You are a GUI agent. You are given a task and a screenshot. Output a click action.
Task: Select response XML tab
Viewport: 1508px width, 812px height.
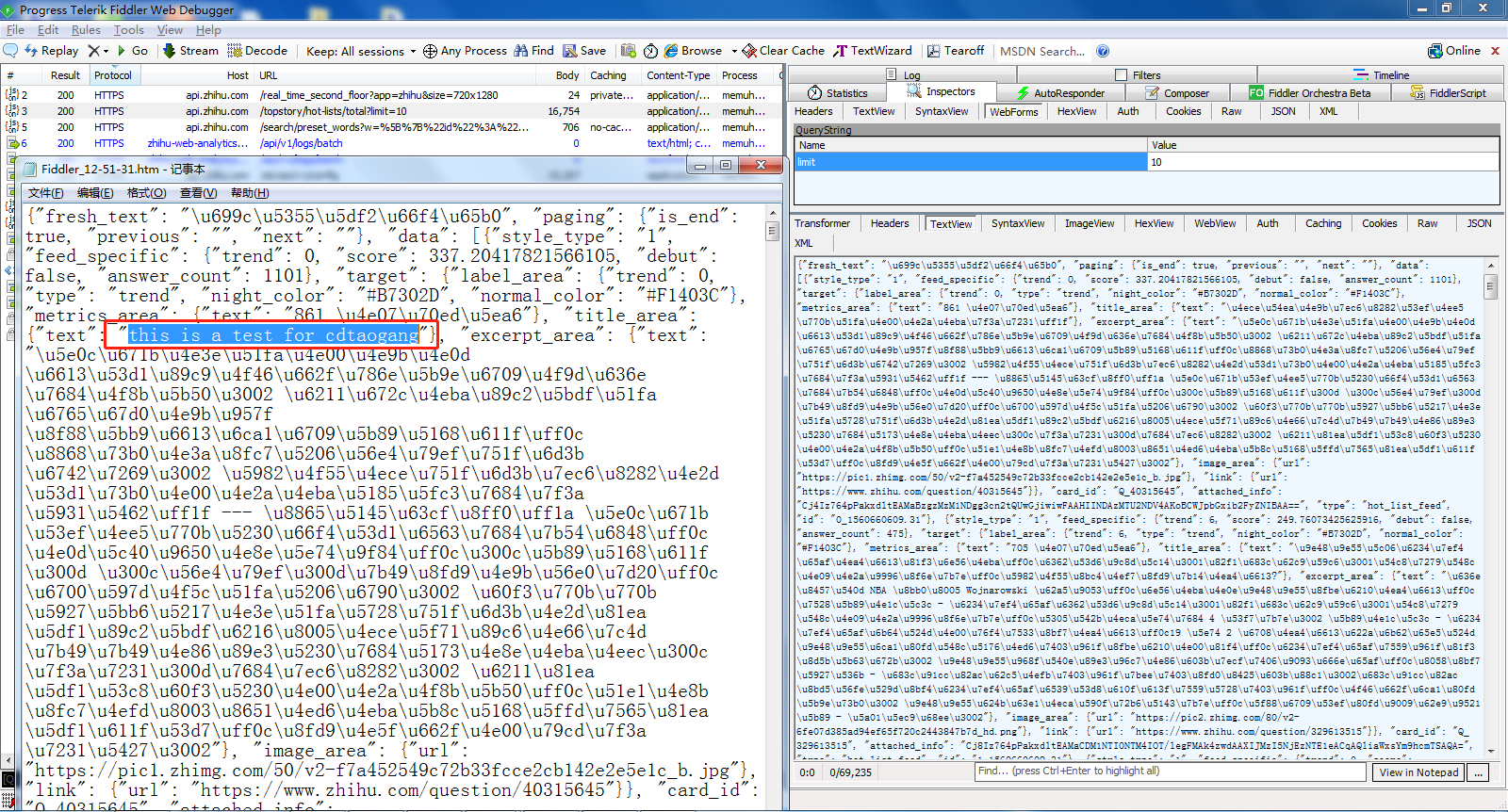[x=804, y=243]
